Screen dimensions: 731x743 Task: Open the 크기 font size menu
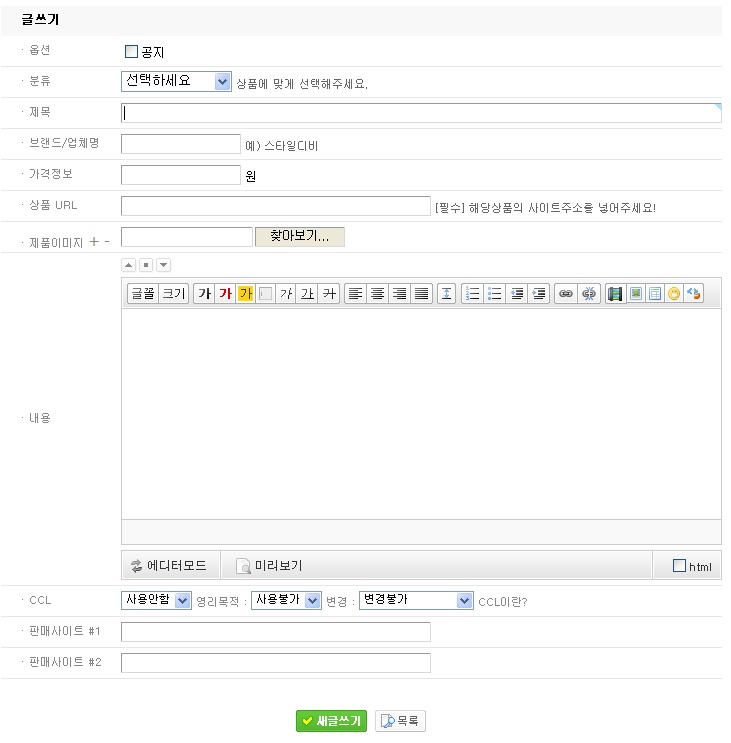(174, 294)
